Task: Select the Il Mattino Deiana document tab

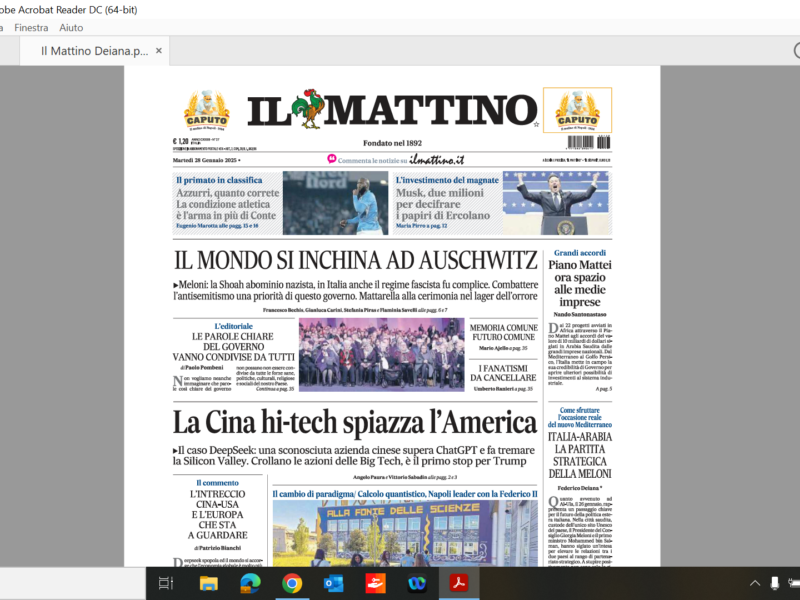Action: (94, 51)
